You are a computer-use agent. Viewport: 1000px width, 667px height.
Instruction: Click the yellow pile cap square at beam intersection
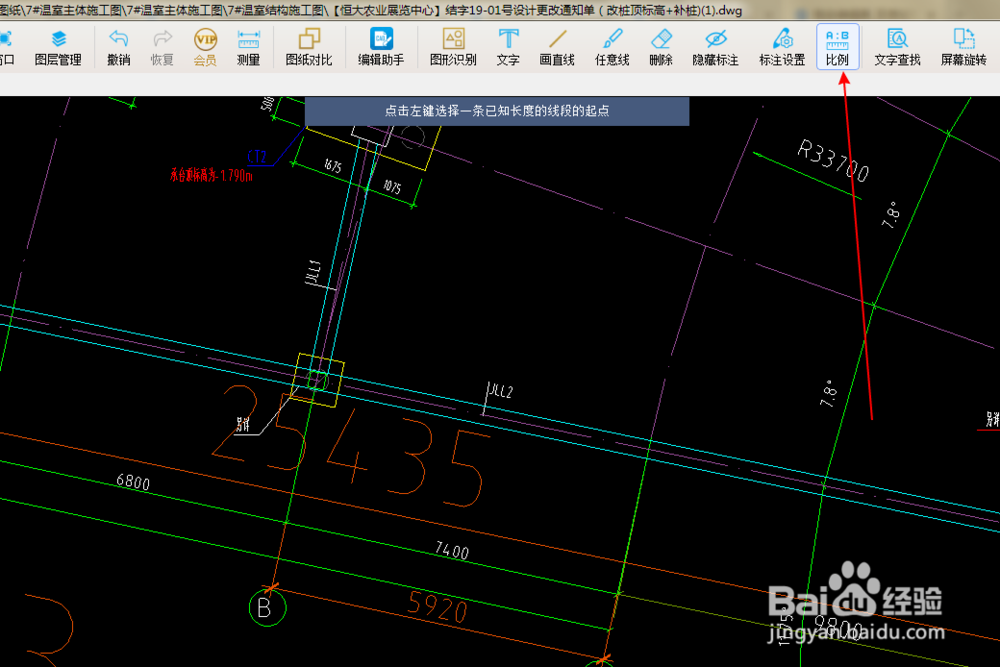point(318,380)
